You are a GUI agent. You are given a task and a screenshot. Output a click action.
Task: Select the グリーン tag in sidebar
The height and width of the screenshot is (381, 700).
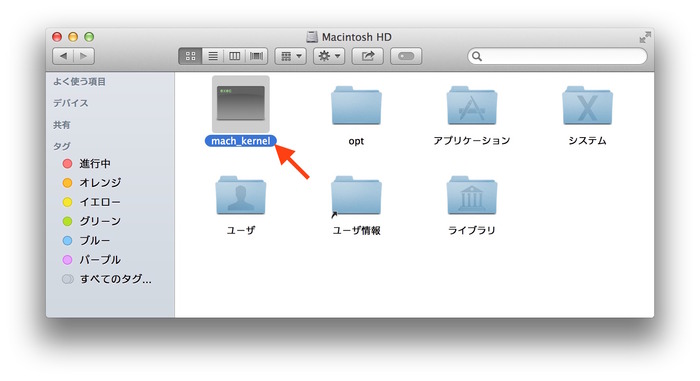[92, 221]
